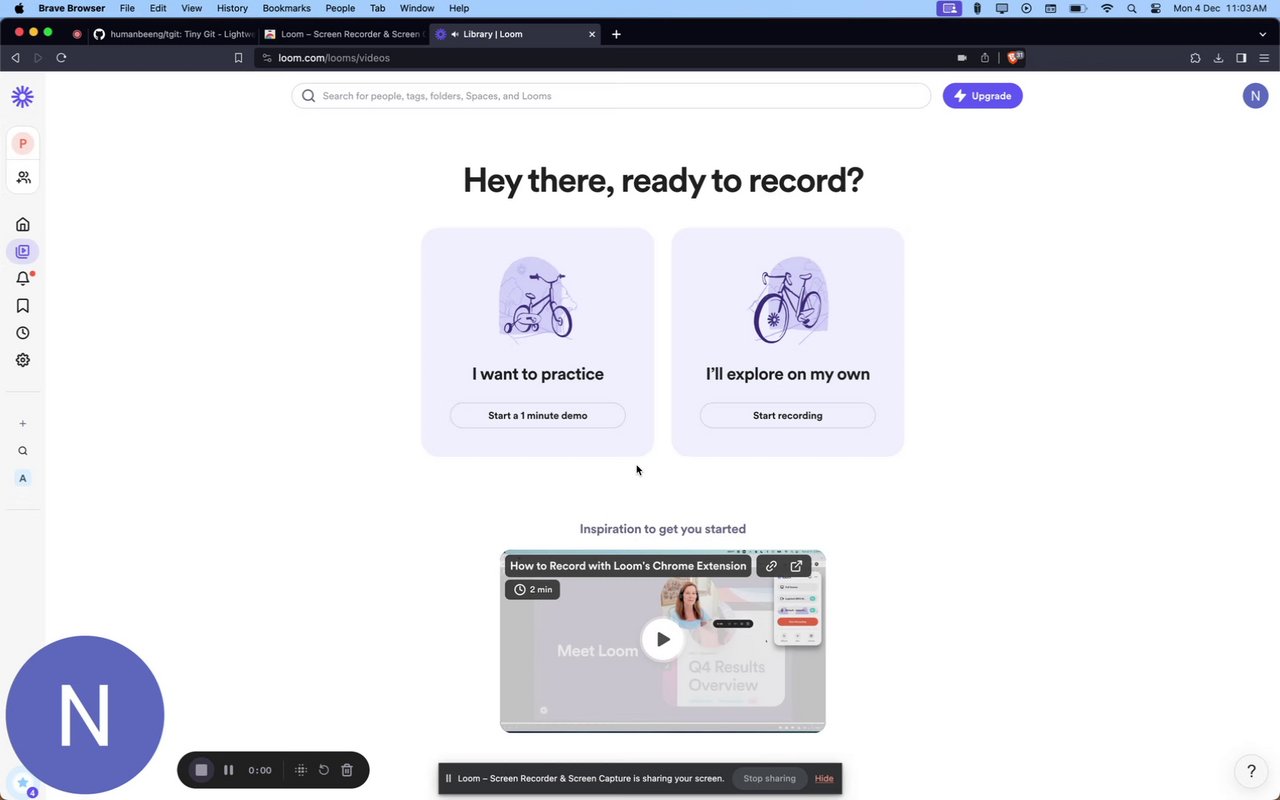Open the Extensions puzzle icon
The image size is (1280, 800).
pyautogui.click(x=1195, y=58)
